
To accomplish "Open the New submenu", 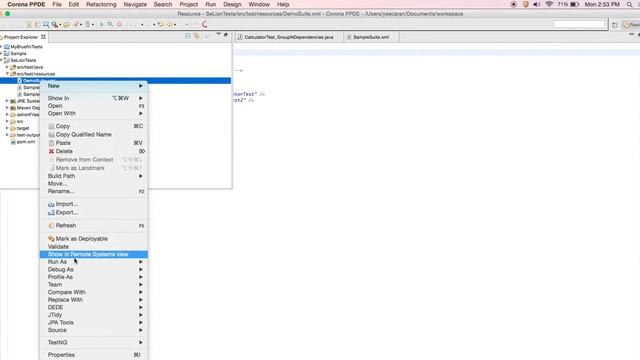I will 94,86.
